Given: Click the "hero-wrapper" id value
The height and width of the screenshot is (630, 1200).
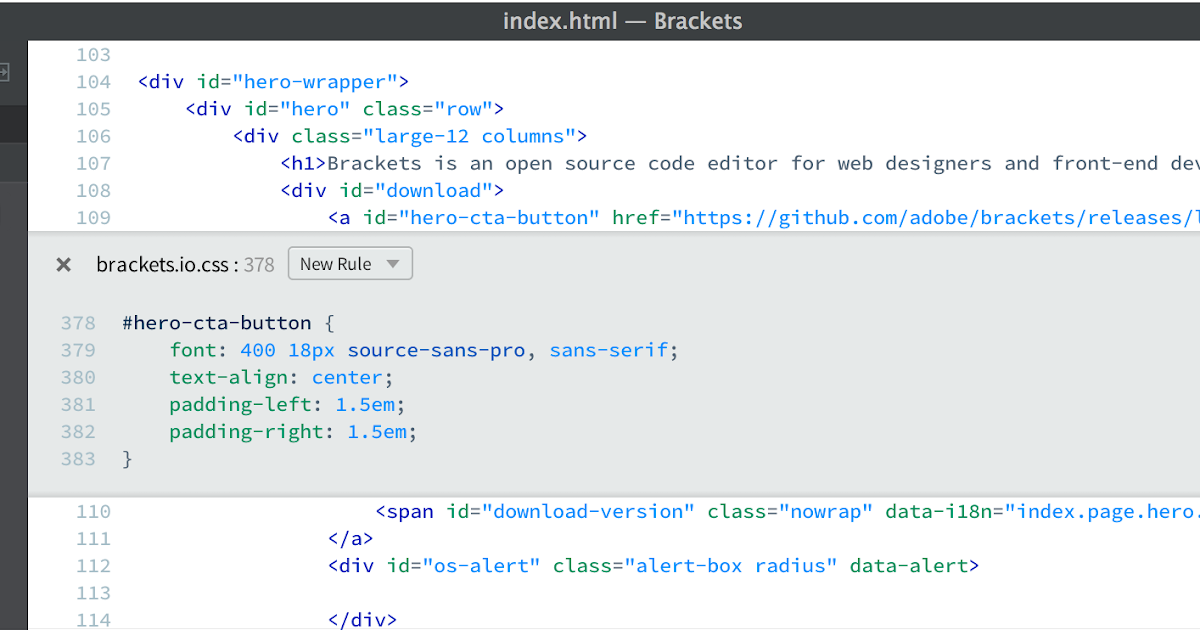Looking at the screenshot, I should coord(315,82).
